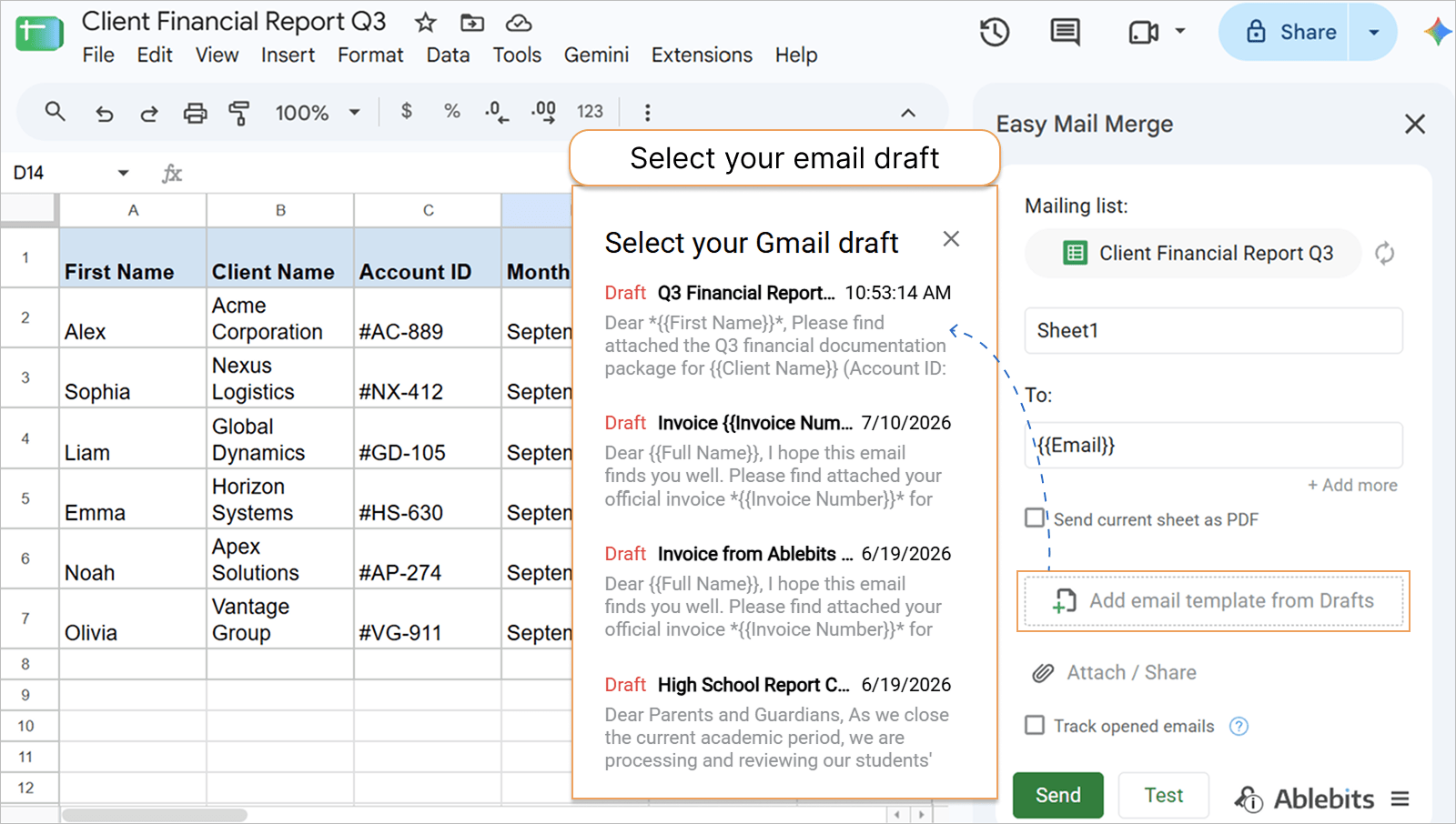Image resolution: width=1456 pixels, height=824 pixels.
Task: Expand the Share options arrow
Action: tap(1374, 32)
